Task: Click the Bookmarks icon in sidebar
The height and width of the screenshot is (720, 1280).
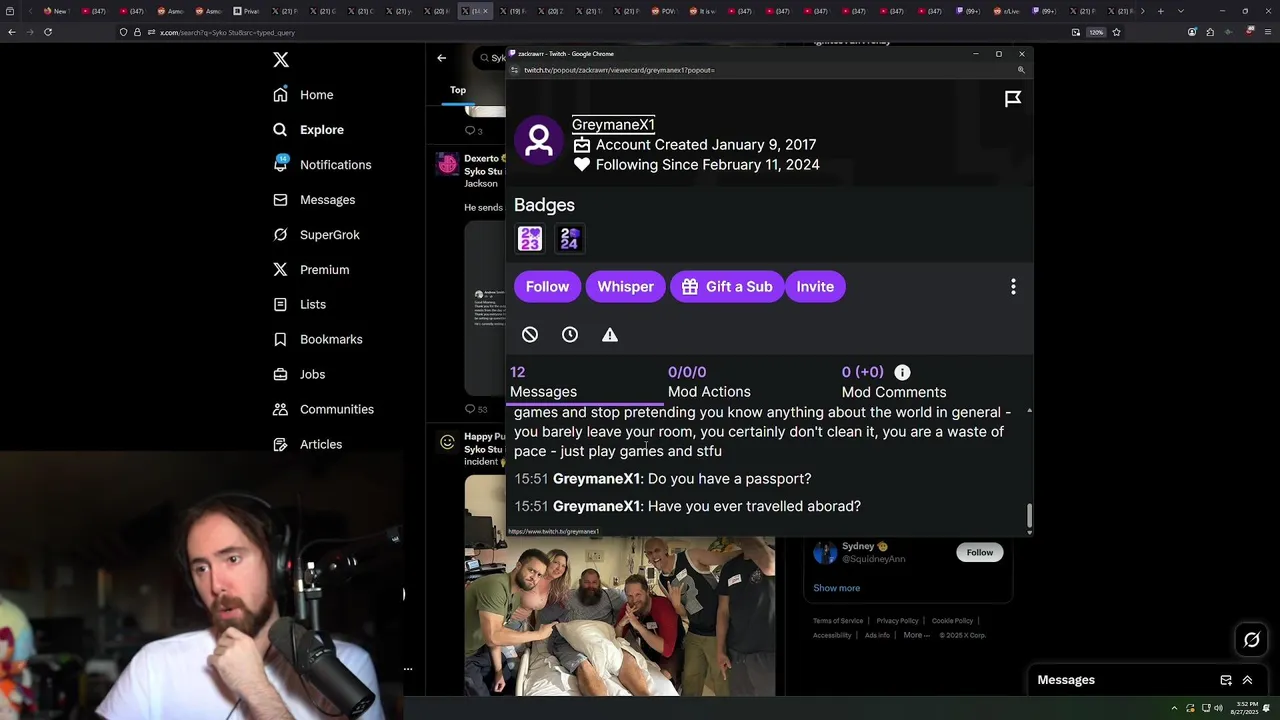Action: [x=281, y=339]
